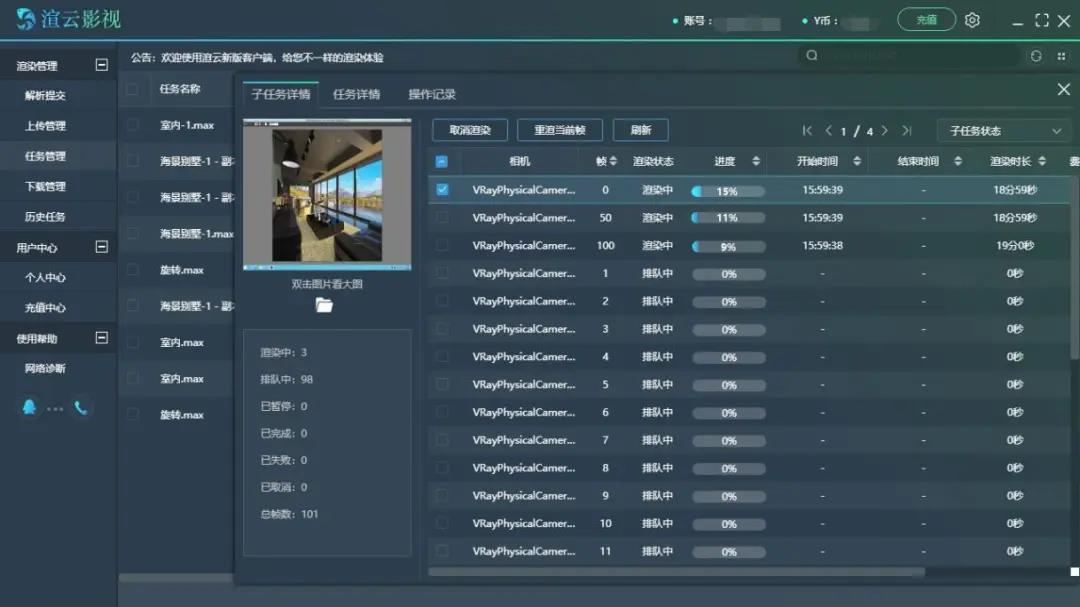Viewport: 1080px width, 607px height.
Task: Click the 取消渲染 button
Action: (x=470, y=130)
